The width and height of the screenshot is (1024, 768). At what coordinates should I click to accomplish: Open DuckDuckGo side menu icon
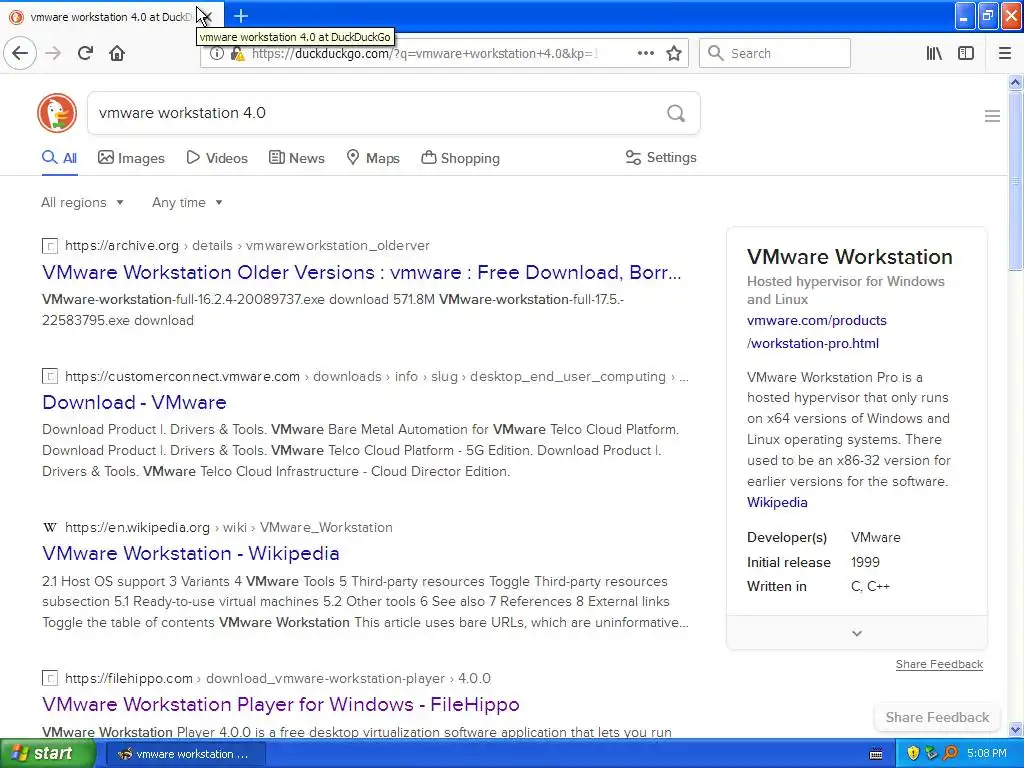(992, 116)
